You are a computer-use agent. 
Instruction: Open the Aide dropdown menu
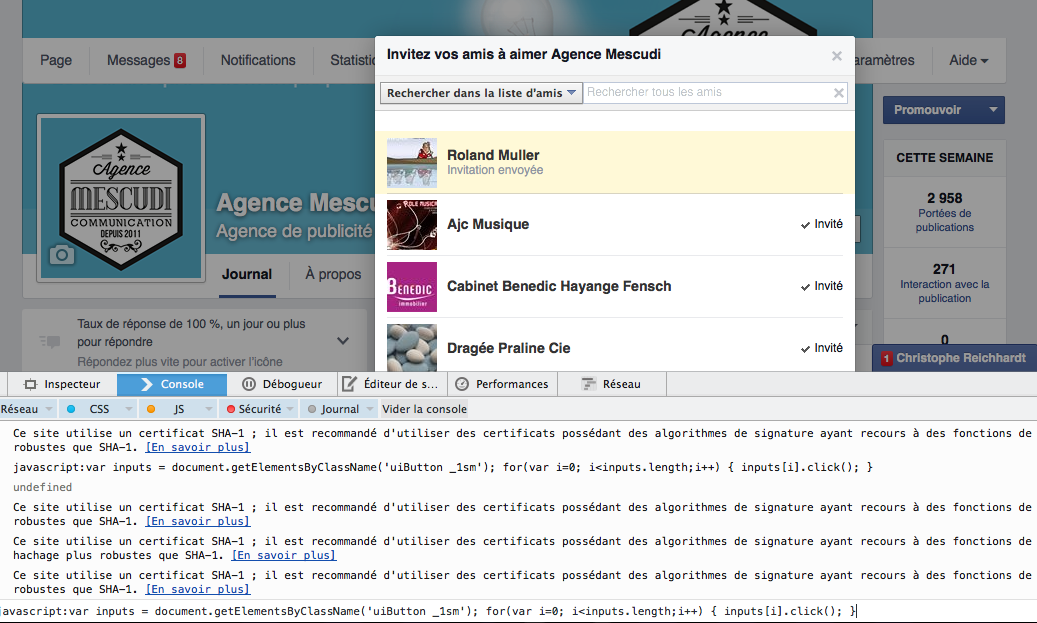click(x=968, y=60)
